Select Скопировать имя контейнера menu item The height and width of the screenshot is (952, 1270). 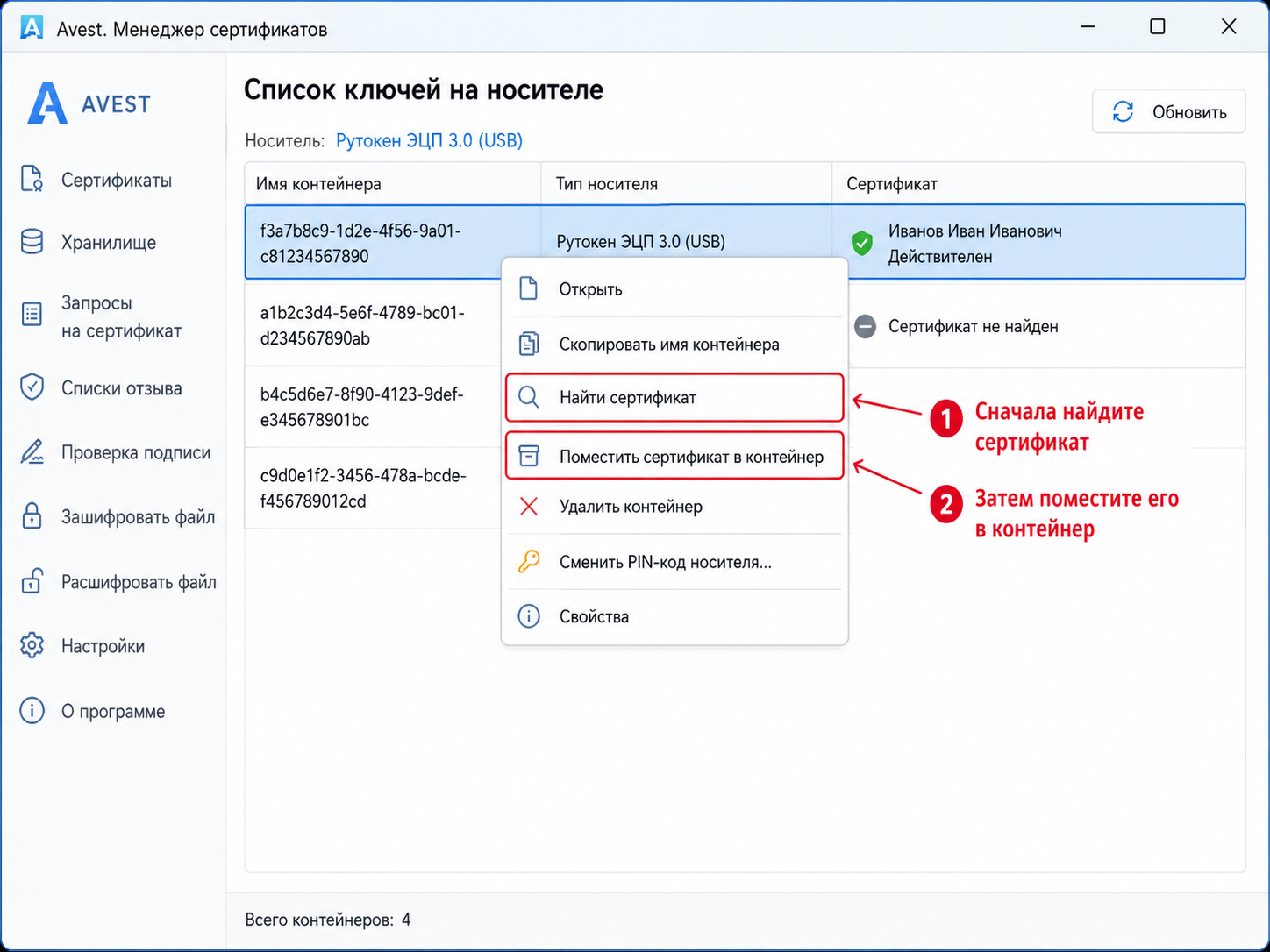674,344
